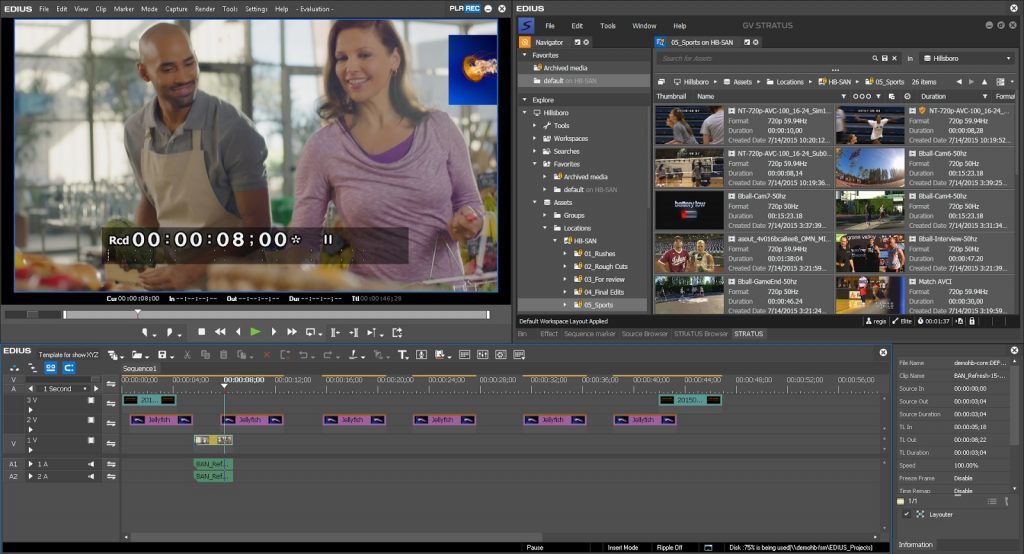Open the Marker menu in EDIUS
The image size is (1024, 554).
tap(123, 9)
